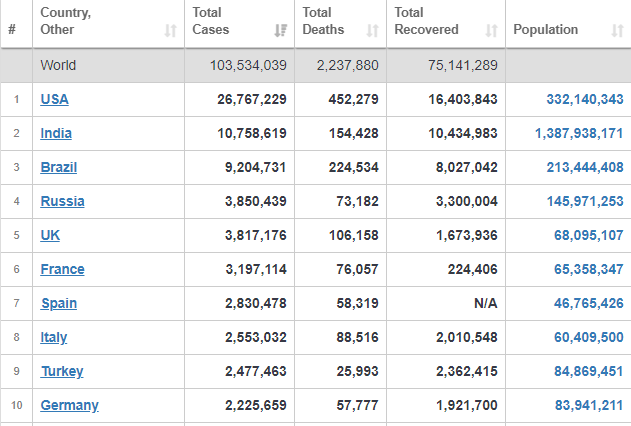Click the Total Deaths header label
This screenshot has width=631, height=426.
pyautogui.click(x=323, y=21)
